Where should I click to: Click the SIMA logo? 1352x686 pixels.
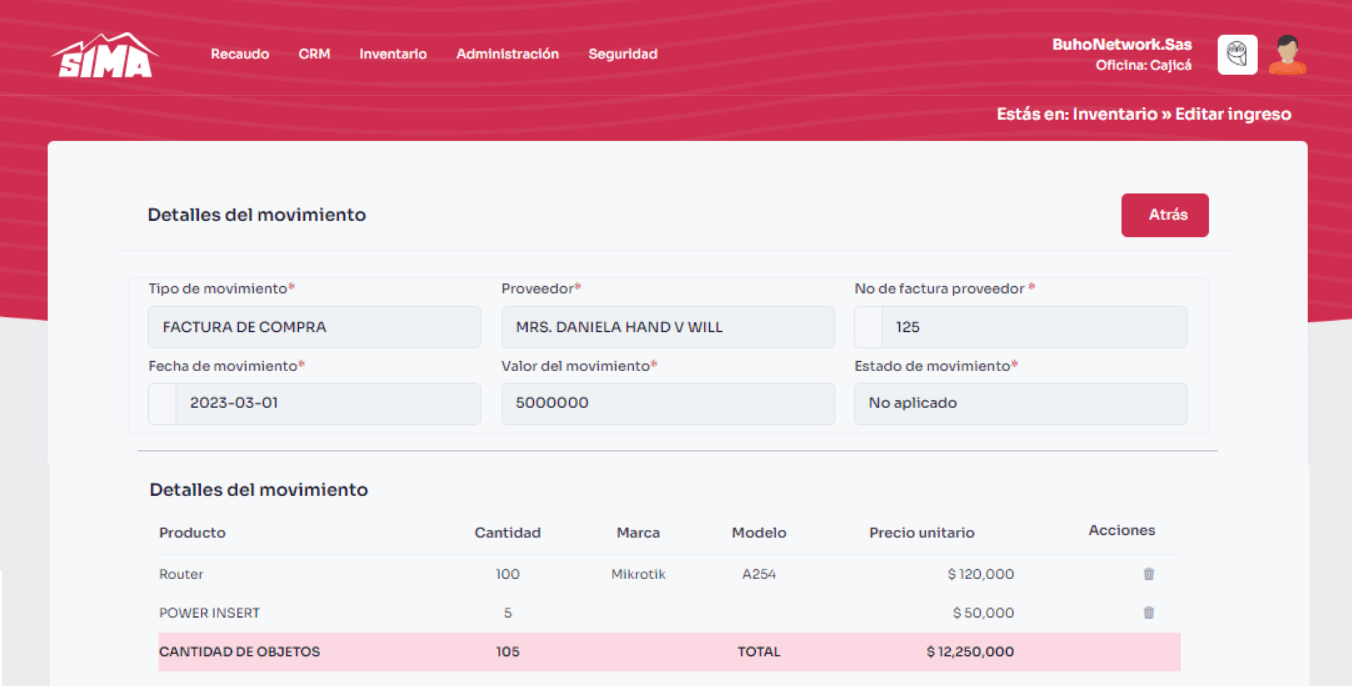point(105,56)
